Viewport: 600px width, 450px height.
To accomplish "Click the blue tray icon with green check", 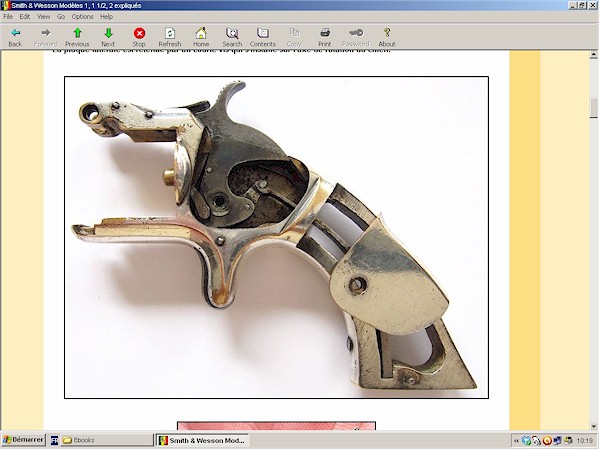I will [x=527, y=440].
